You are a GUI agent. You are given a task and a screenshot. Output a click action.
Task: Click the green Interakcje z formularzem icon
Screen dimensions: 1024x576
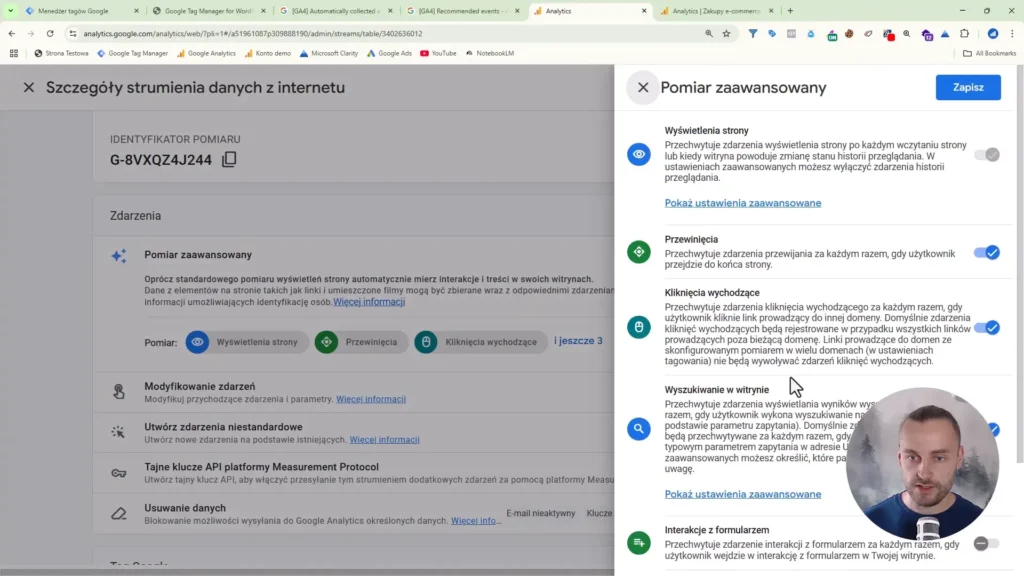[639, 543]
